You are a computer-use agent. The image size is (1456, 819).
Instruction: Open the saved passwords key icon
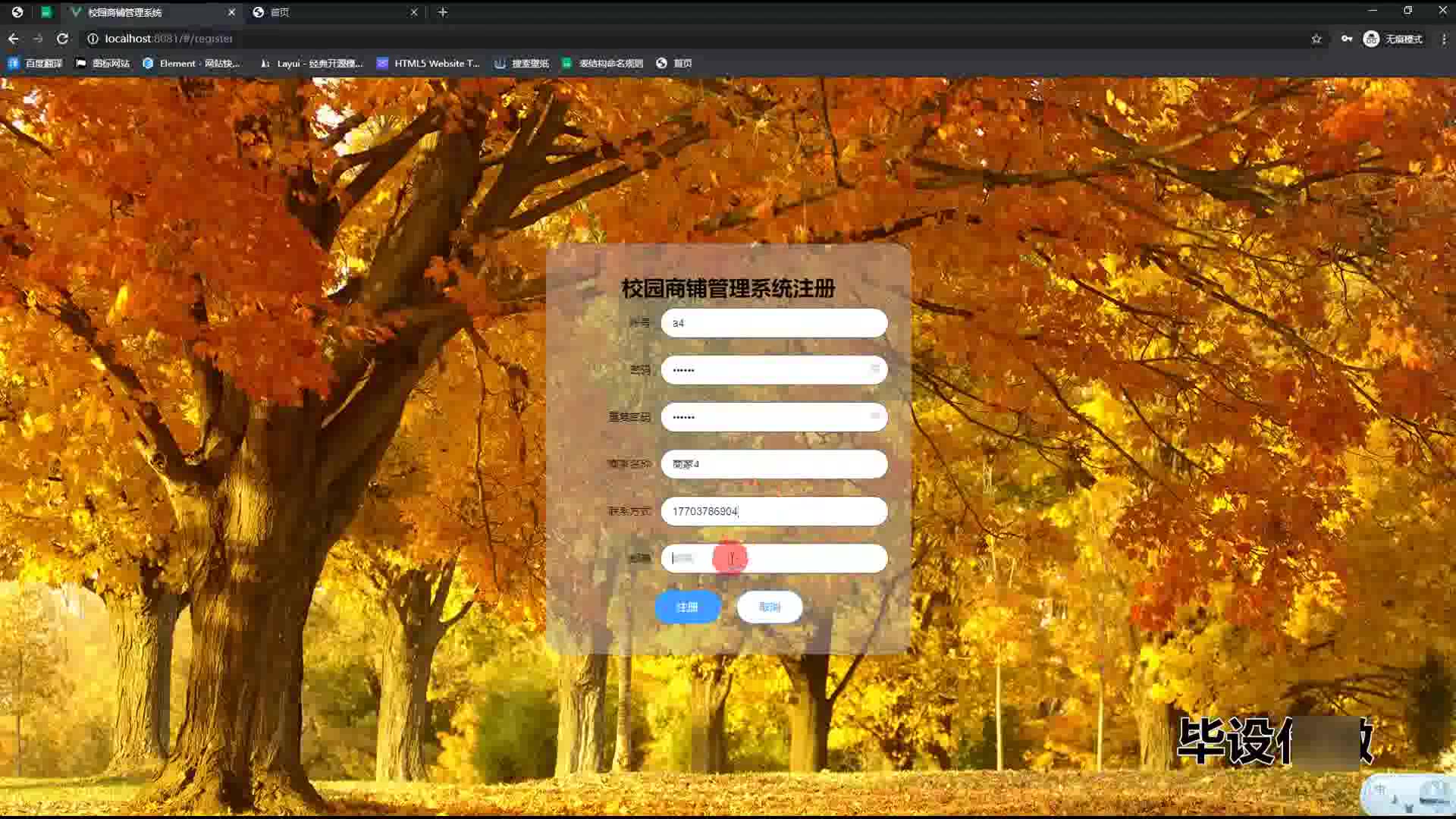[x=1347, y=39]
